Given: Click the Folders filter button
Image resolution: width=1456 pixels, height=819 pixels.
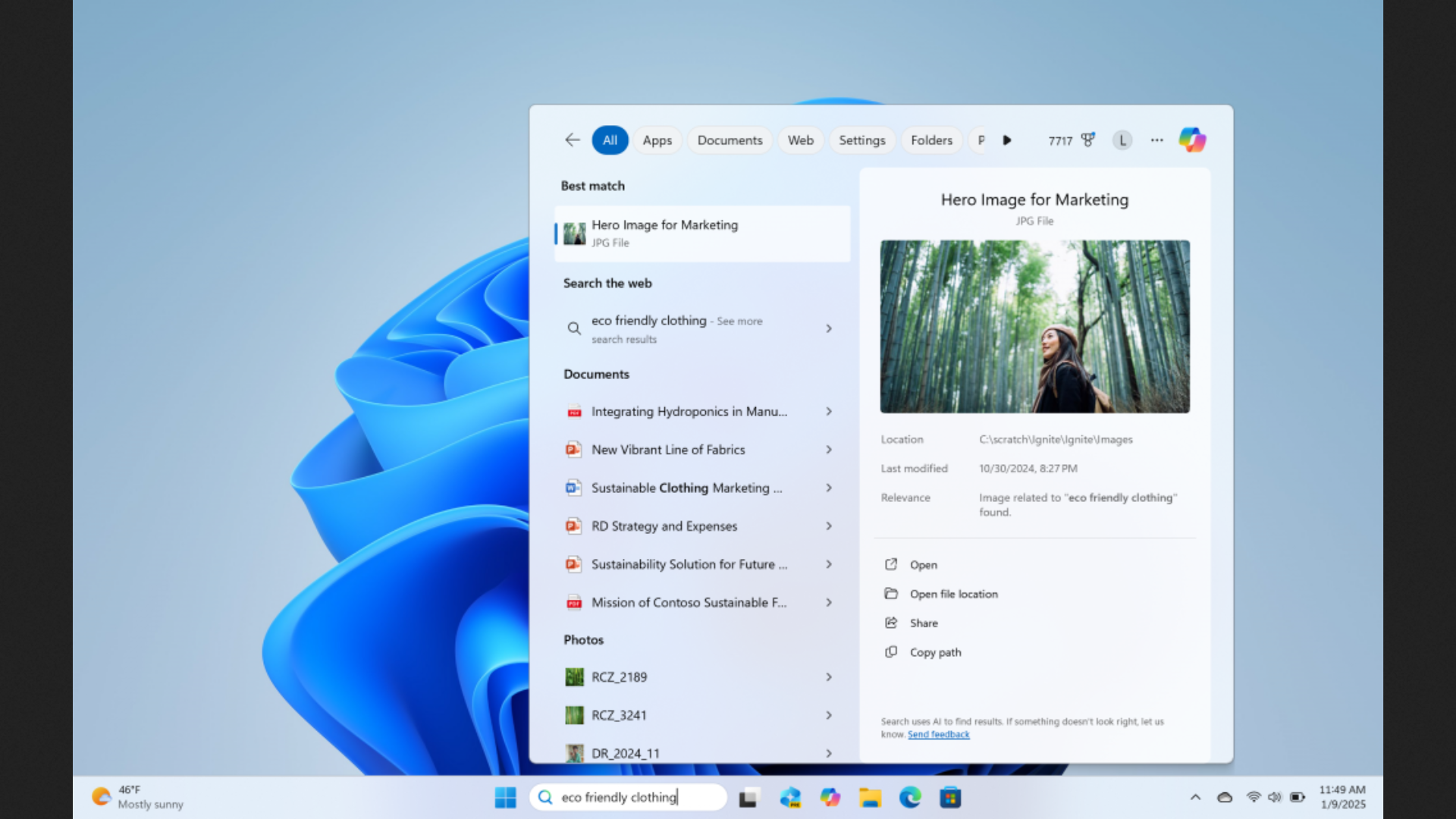Looking at the screenshot, I should (931, 139).
